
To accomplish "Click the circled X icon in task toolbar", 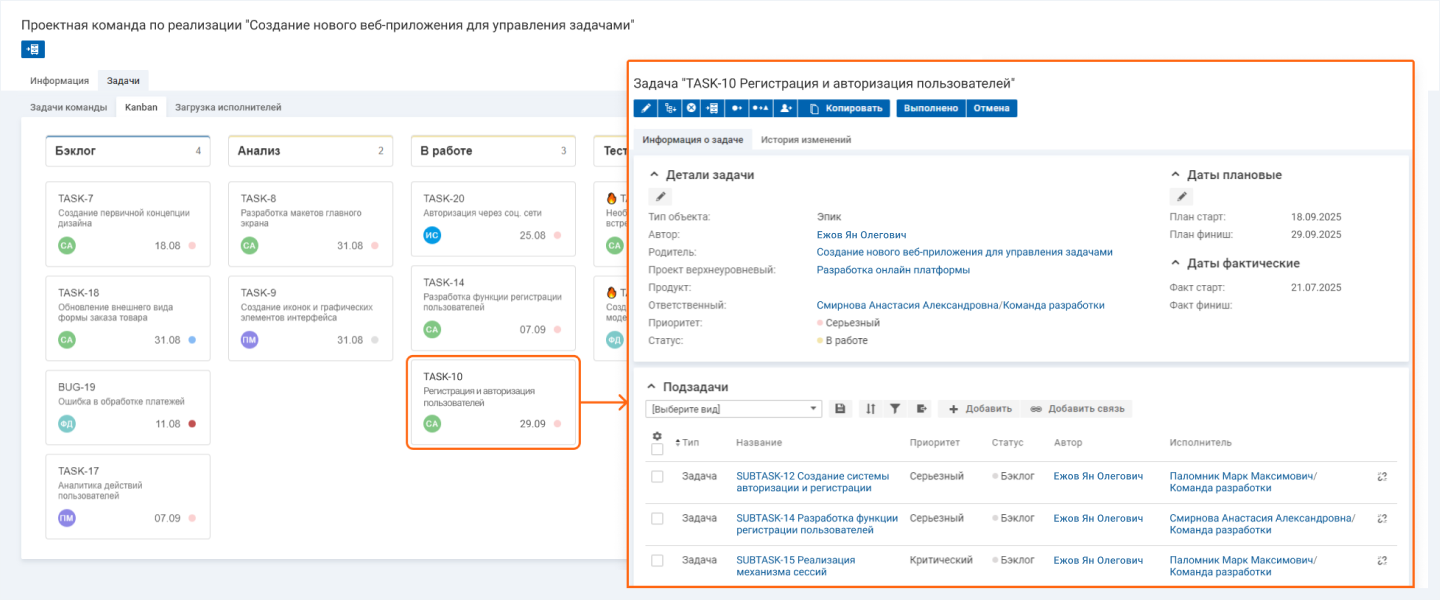I will click(x=691, y=108).
